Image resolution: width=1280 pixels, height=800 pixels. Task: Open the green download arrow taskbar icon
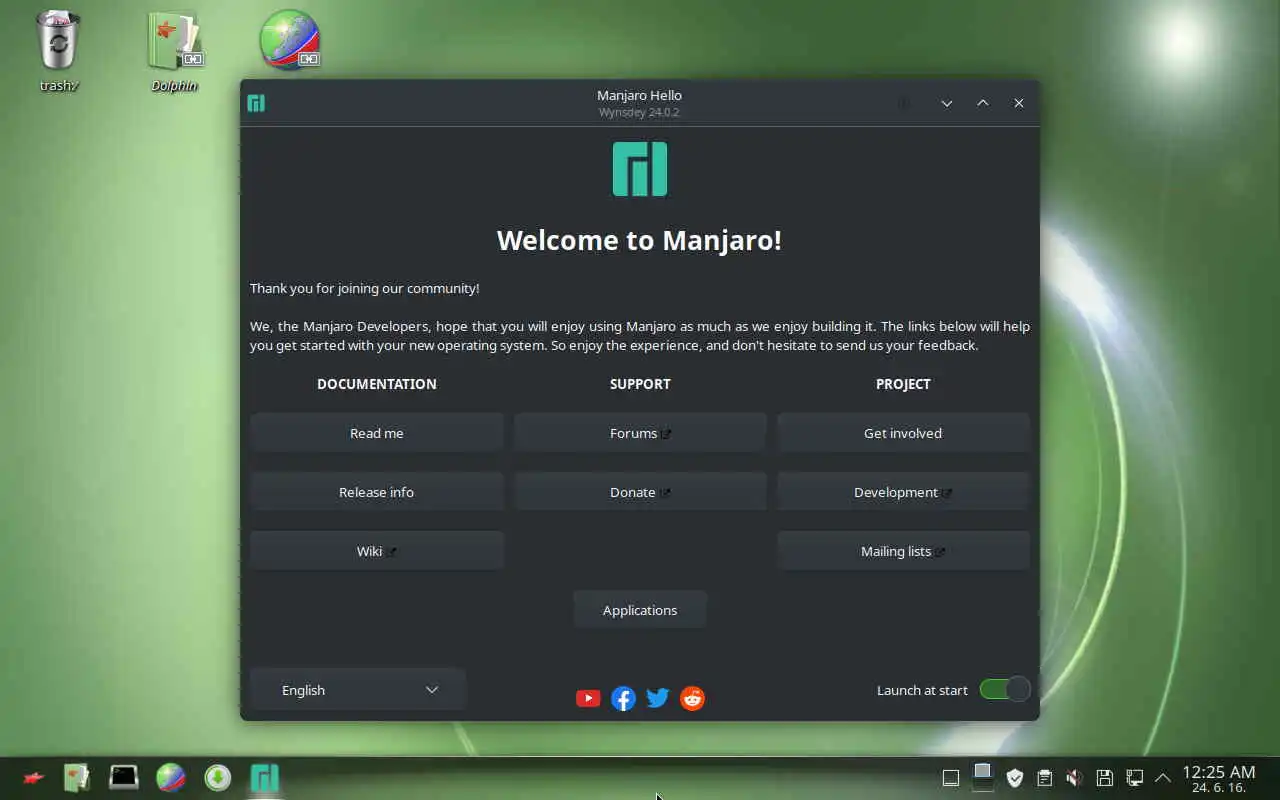pyautogui.click(x=218, y=777)
